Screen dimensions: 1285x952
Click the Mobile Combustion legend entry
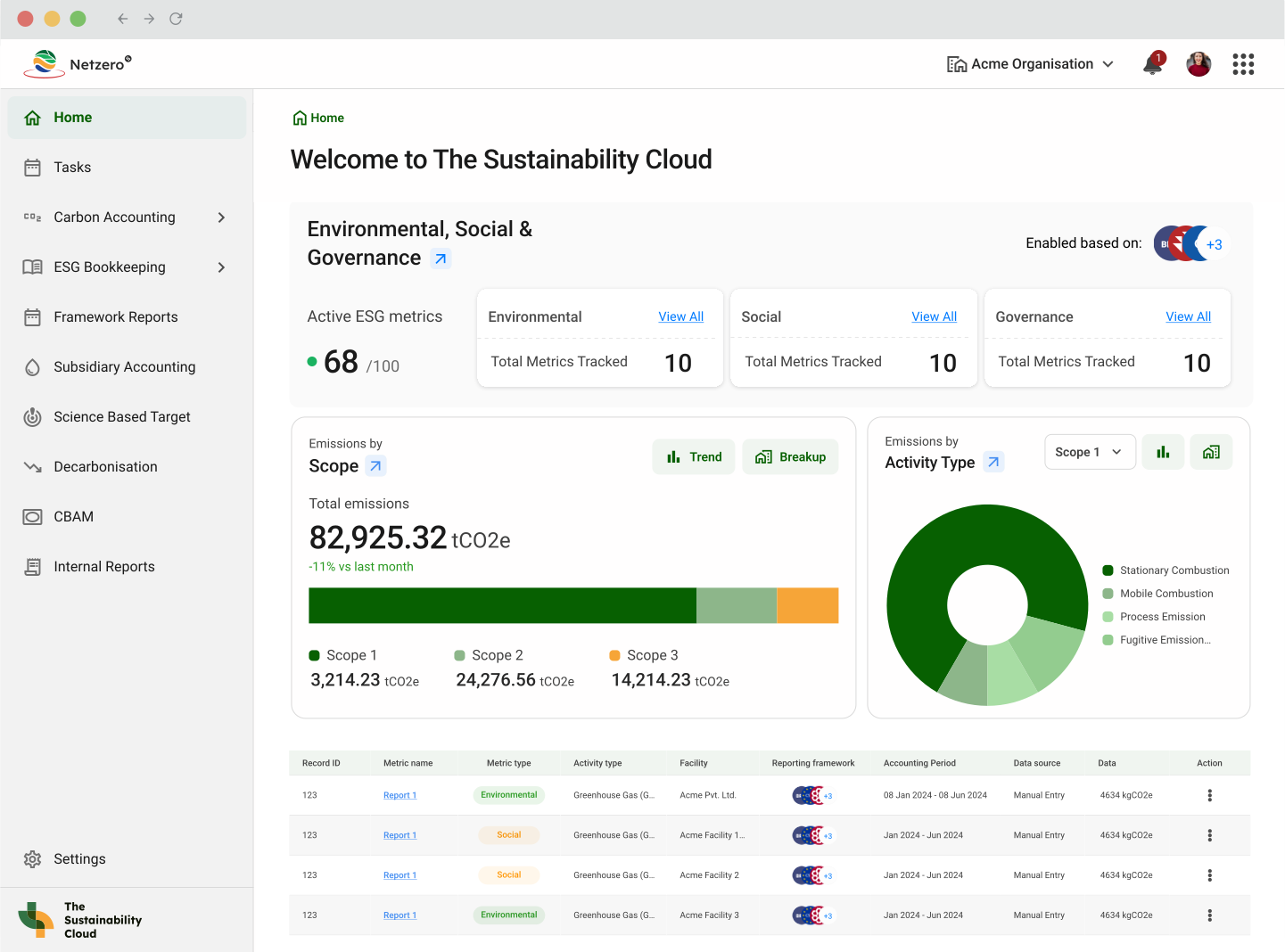[x=1157, y=594]
